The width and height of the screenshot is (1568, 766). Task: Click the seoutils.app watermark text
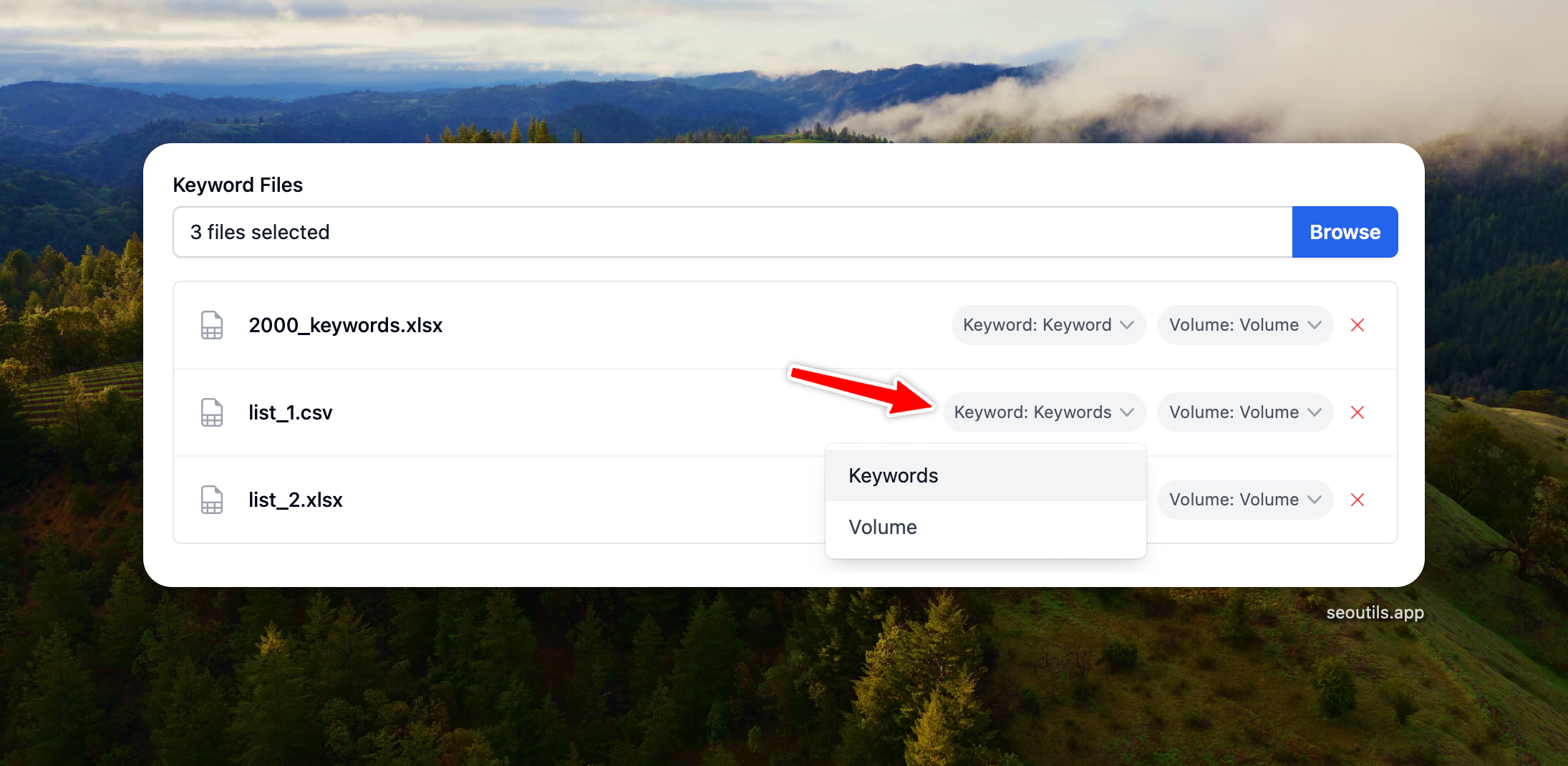[x=1375, y=613]
